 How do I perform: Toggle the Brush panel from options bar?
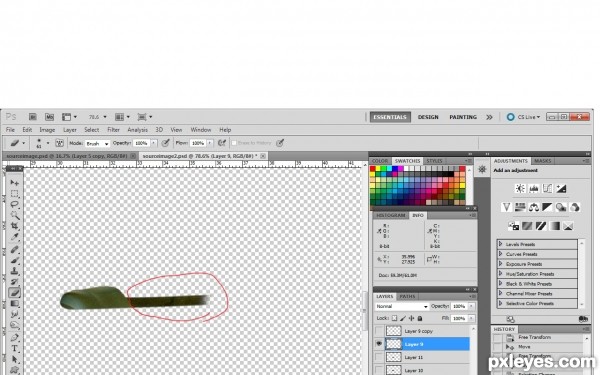[x=59, y=143]
